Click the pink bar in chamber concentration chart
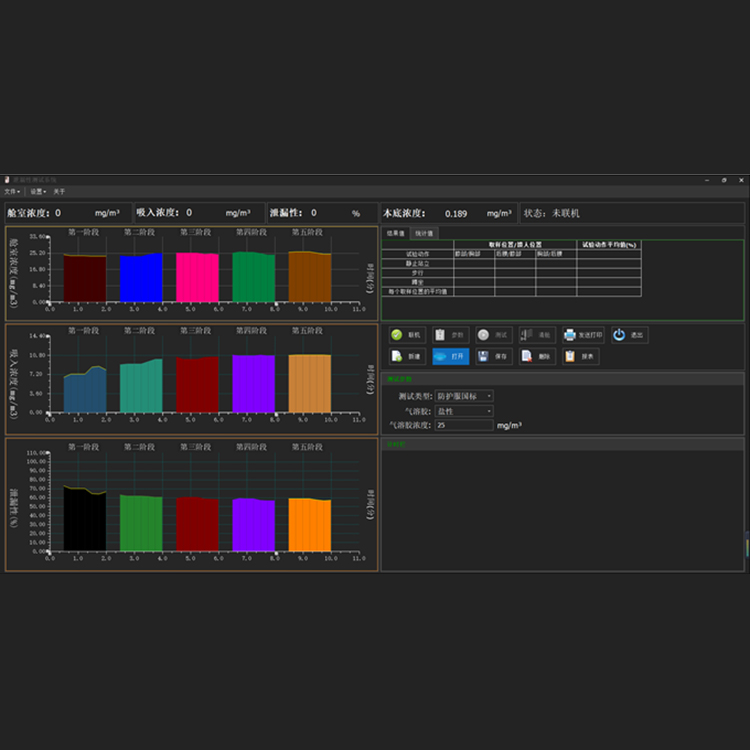 pos(197,277)
